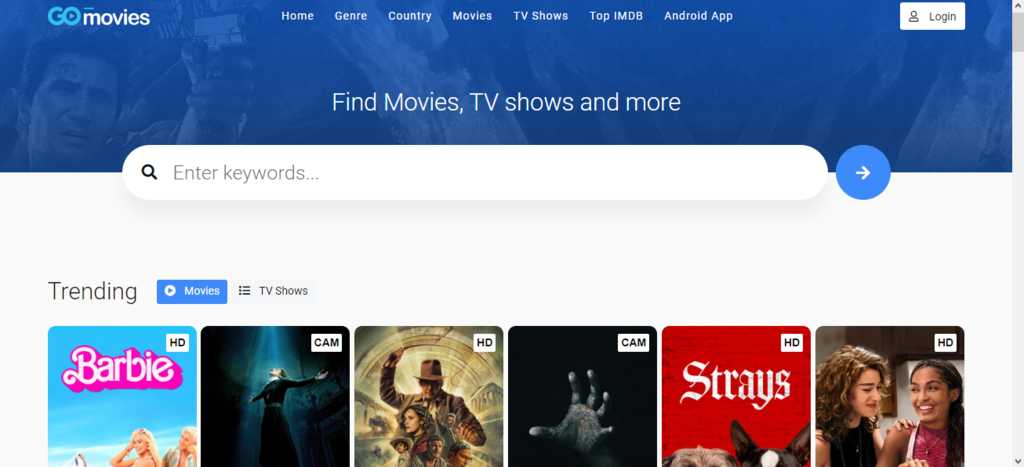Click the magnifier icon in search box
The height and width of the screenshot is (467, 1024).
click(150, 172)
